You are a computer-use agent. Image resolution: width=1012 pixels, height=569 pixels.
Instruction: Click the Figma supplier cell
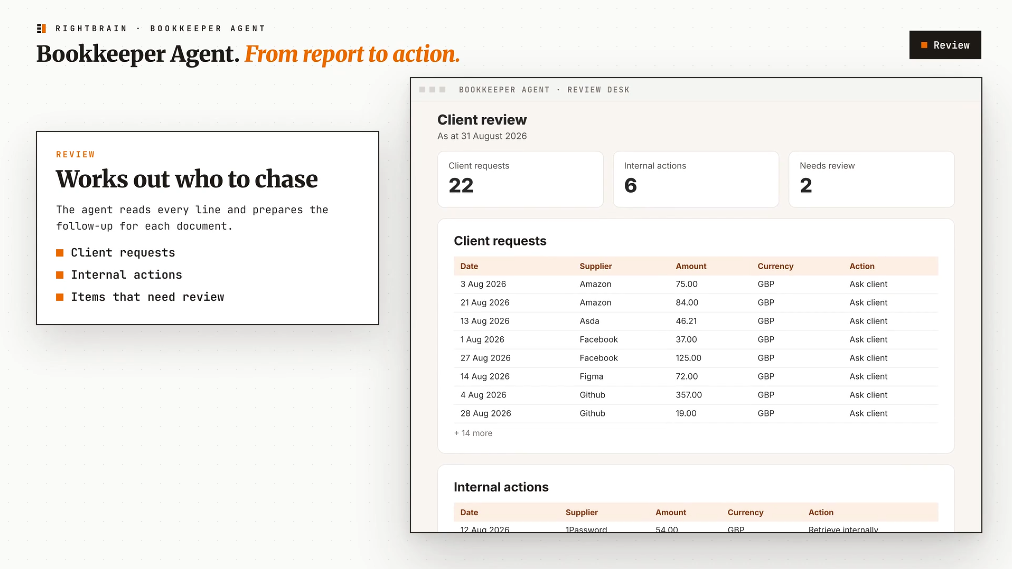tap(591, 376)
